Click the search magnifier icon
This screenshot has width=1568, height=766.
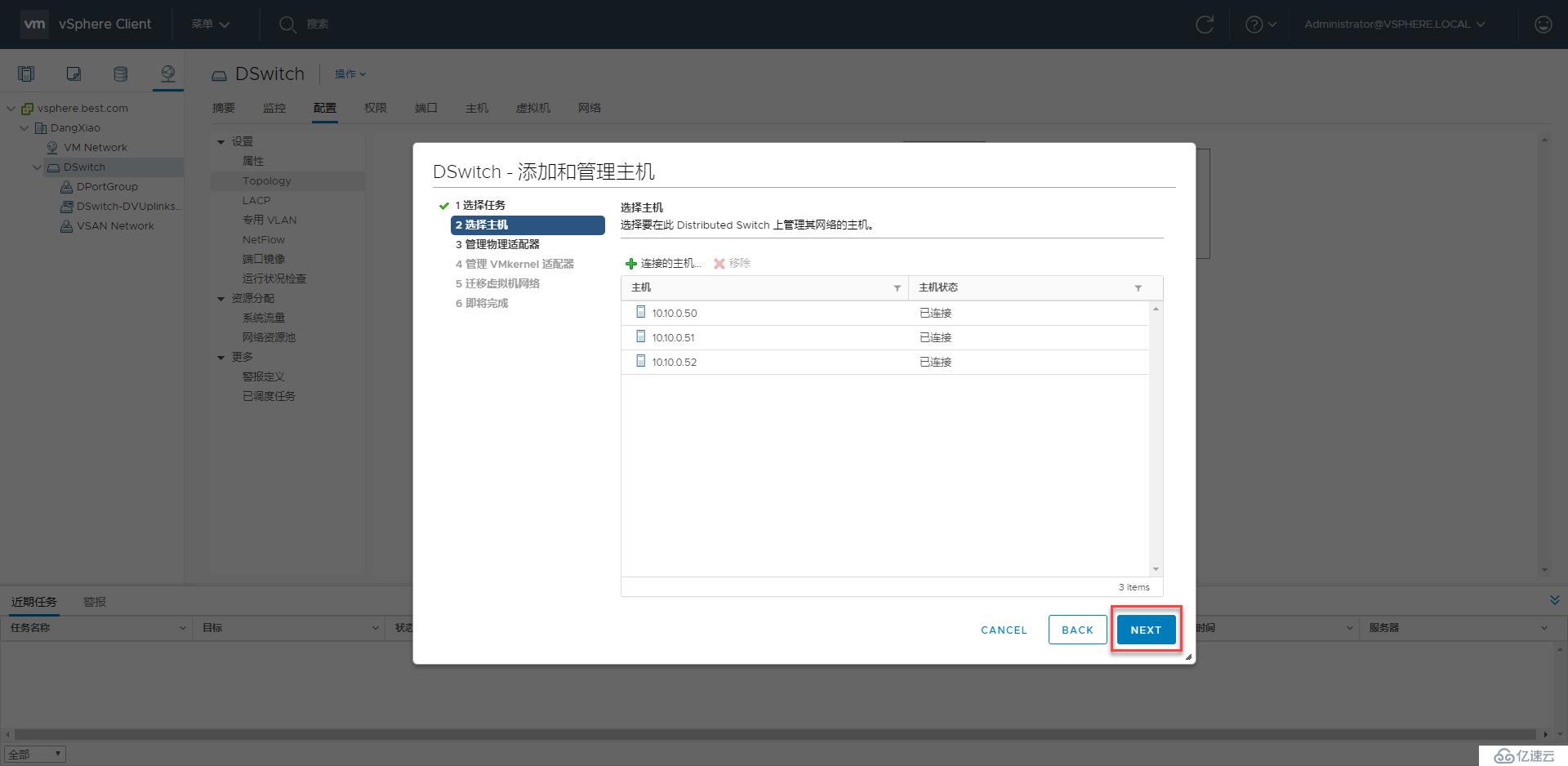pyautogui.click(x=287, y=24)
